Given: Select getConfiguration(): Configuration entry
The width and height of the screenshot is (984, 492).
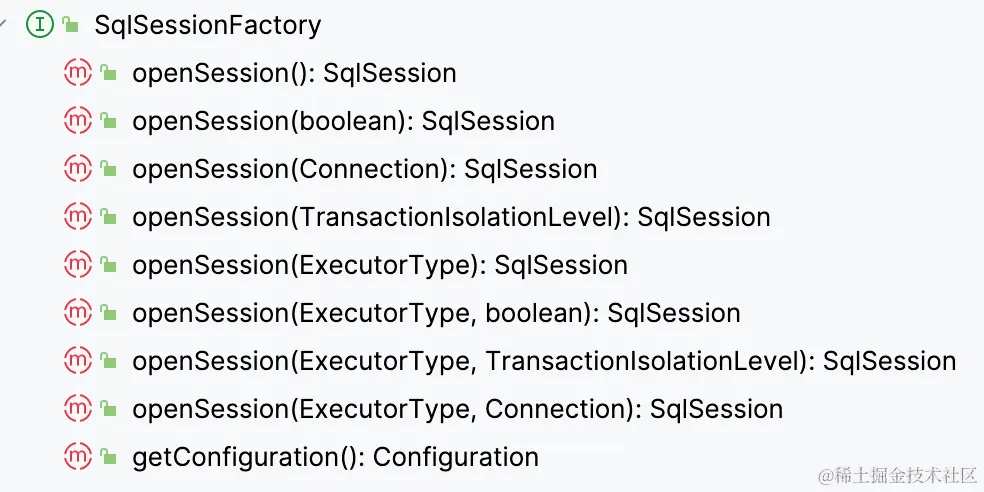Looking at the screenshot, I should coord(335,457).
